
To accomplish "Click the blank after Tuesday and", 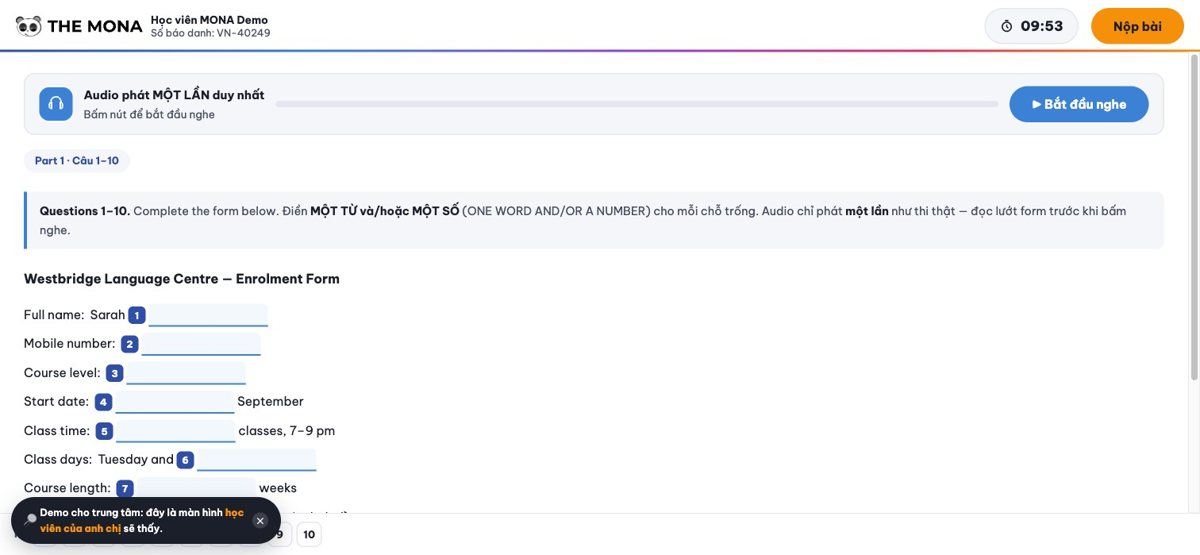I will [x=257, y=460].
